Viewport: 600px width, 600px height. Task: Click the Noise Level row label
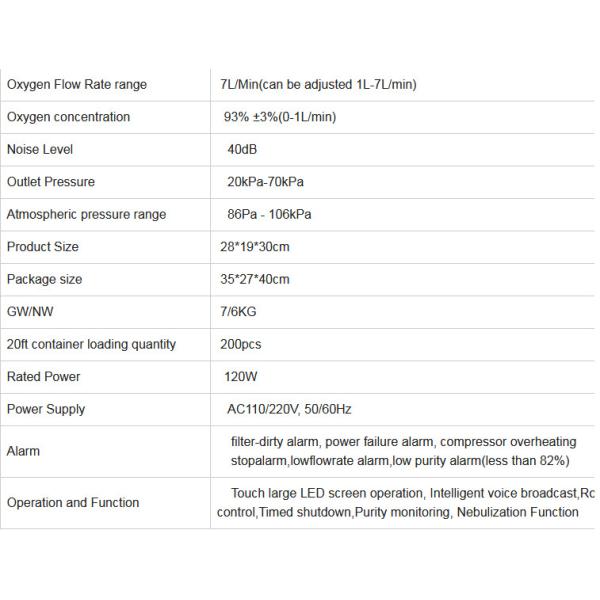click(x=40, y=150)
